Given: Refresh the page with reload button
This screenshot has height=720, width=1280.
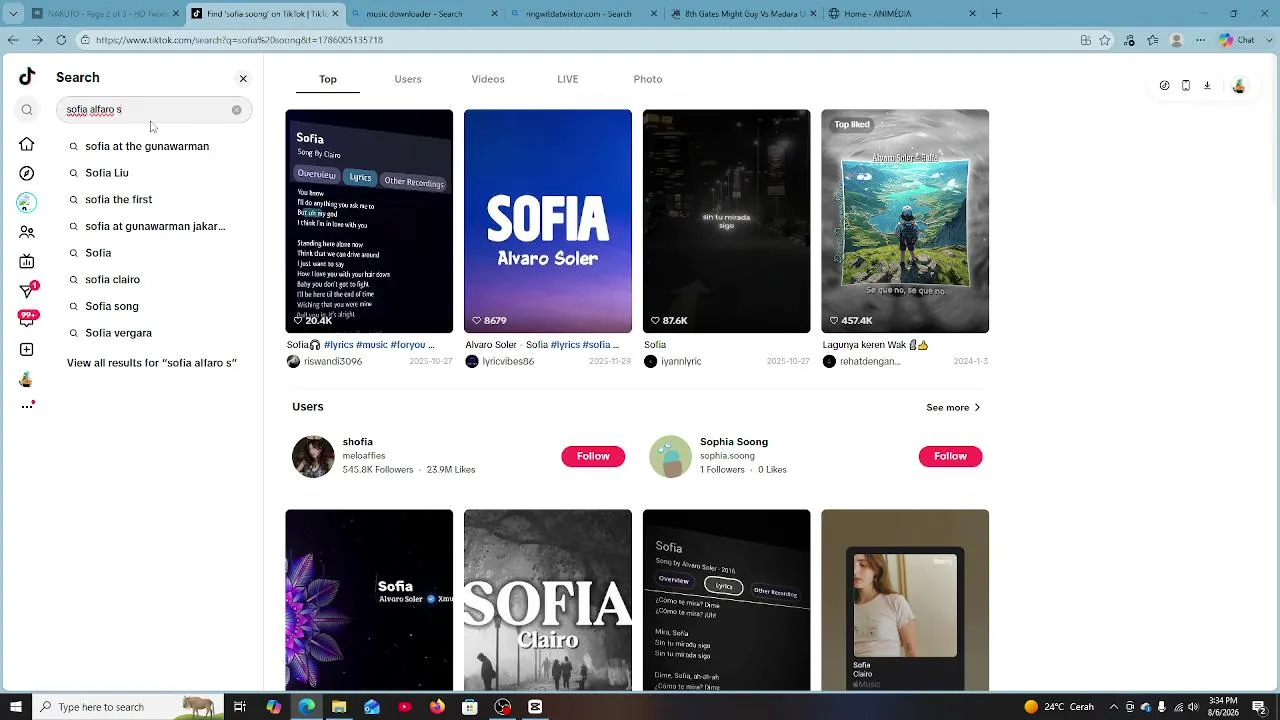Looking at the screenshot, I should tap(61, 40).
